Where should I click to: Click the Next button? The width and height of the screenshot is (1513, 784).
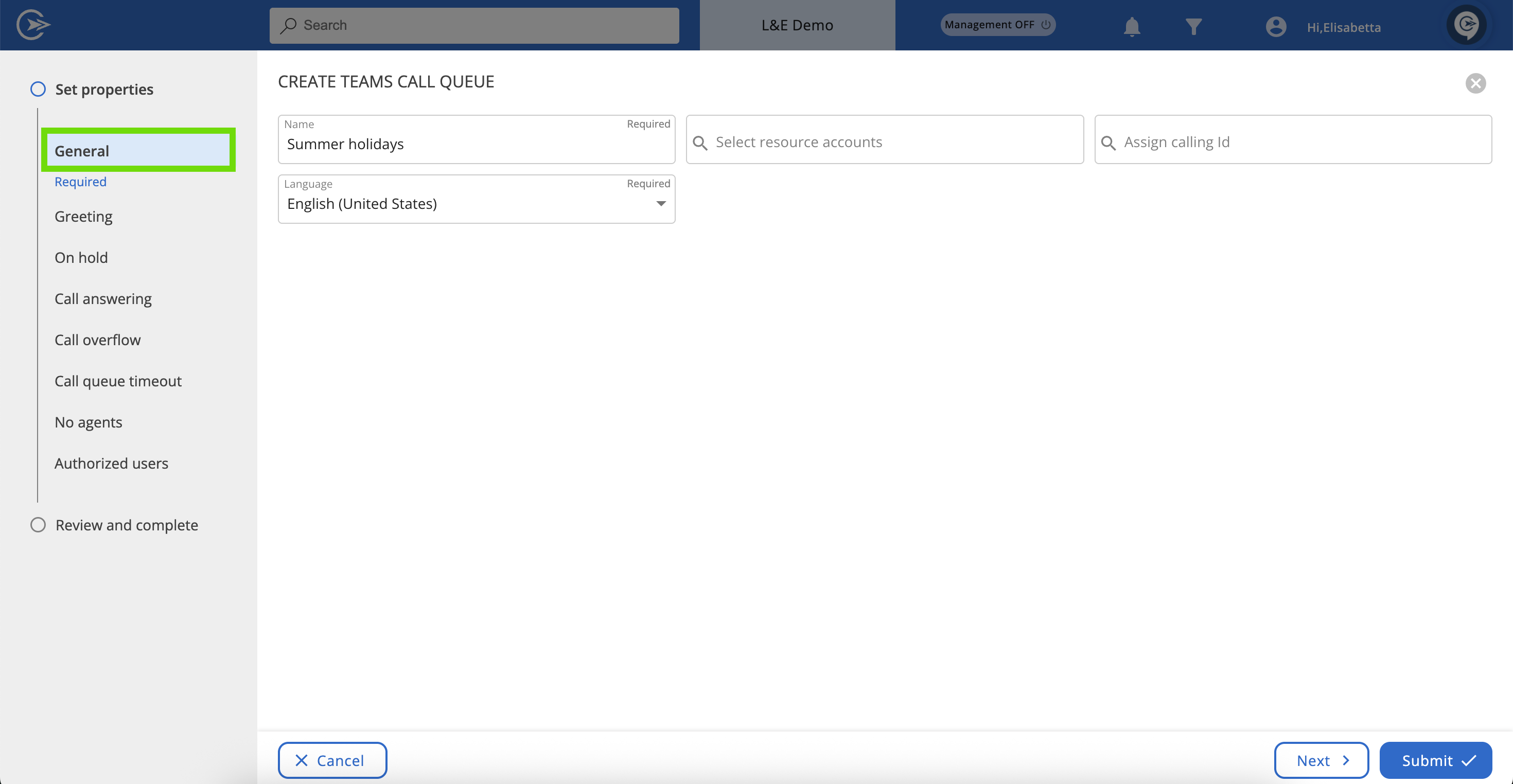[1321, 760]
